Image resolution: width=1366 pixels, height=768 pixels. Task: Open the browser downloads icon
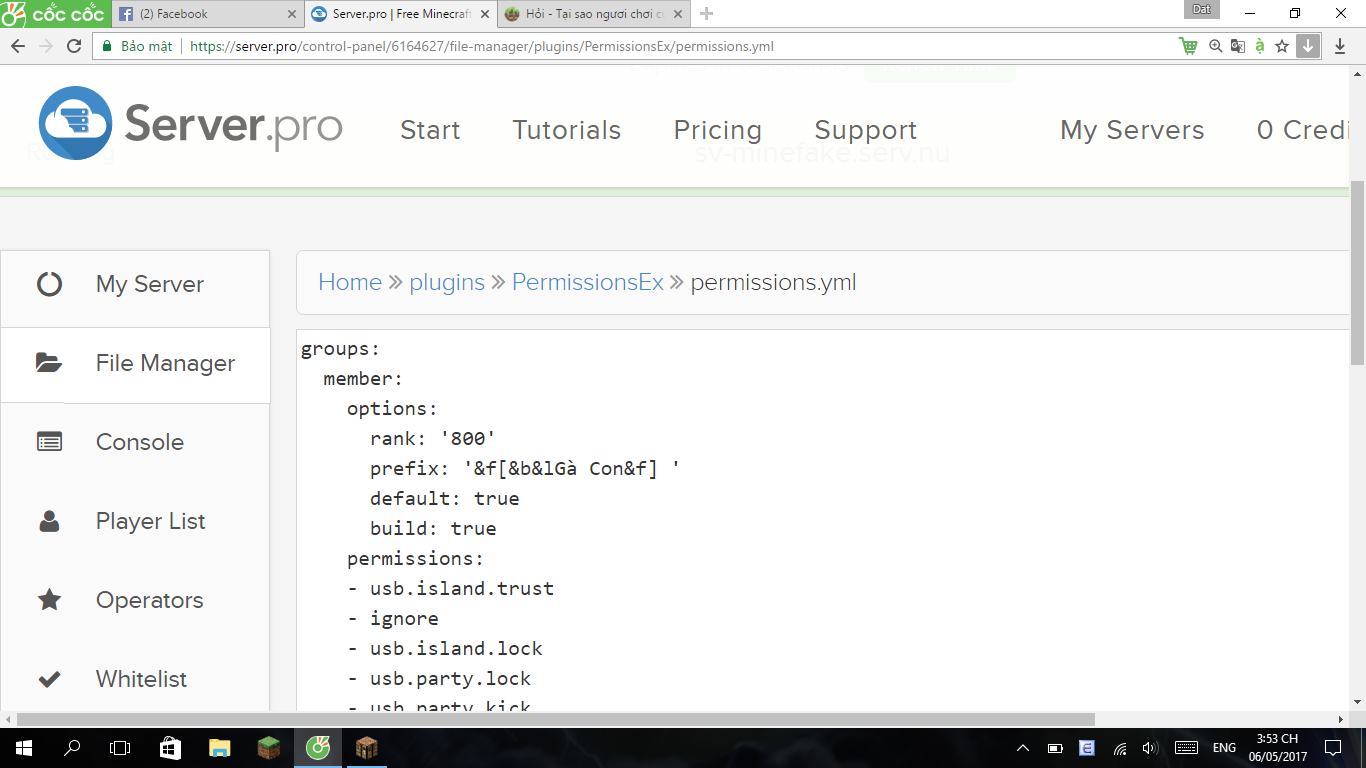click(x=1340, y=46)
